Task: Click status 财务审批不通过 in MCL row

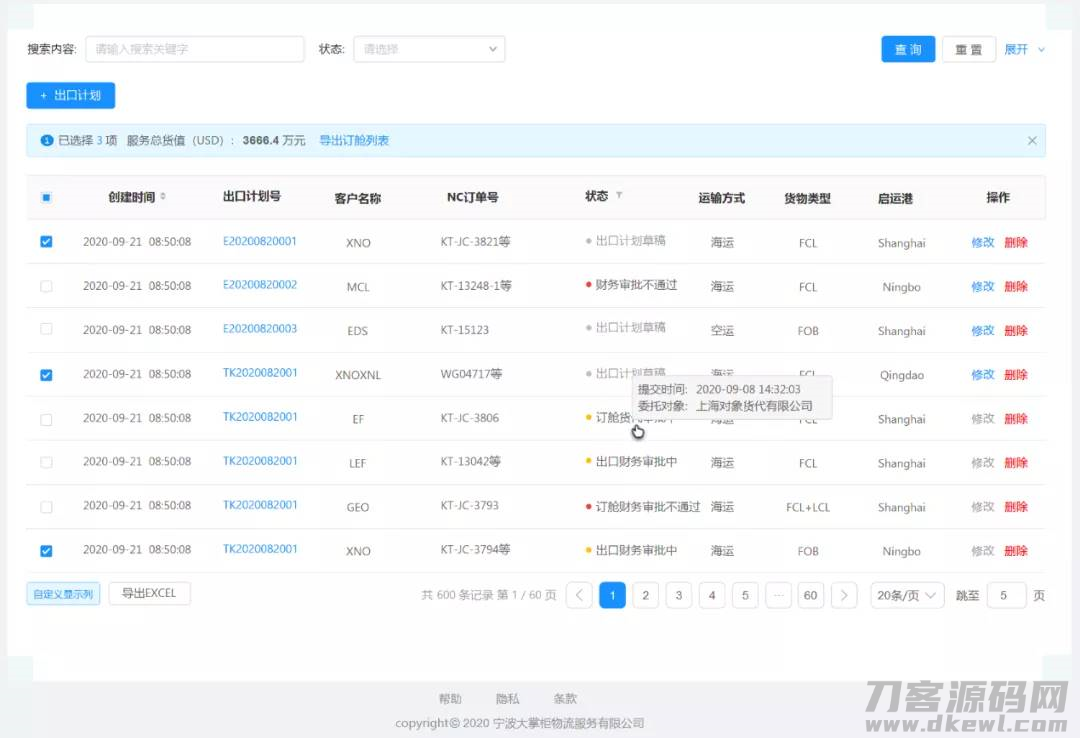Action: click(636, 285)
